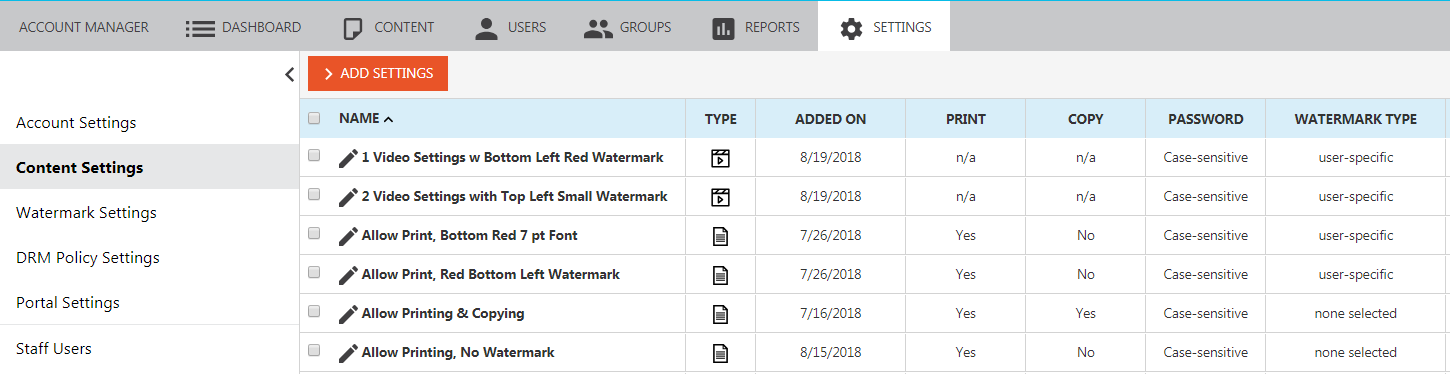Click Yes in Copy column for Printing & Copying
This screenshot has width=1450, height=374.
[1086, 314]
